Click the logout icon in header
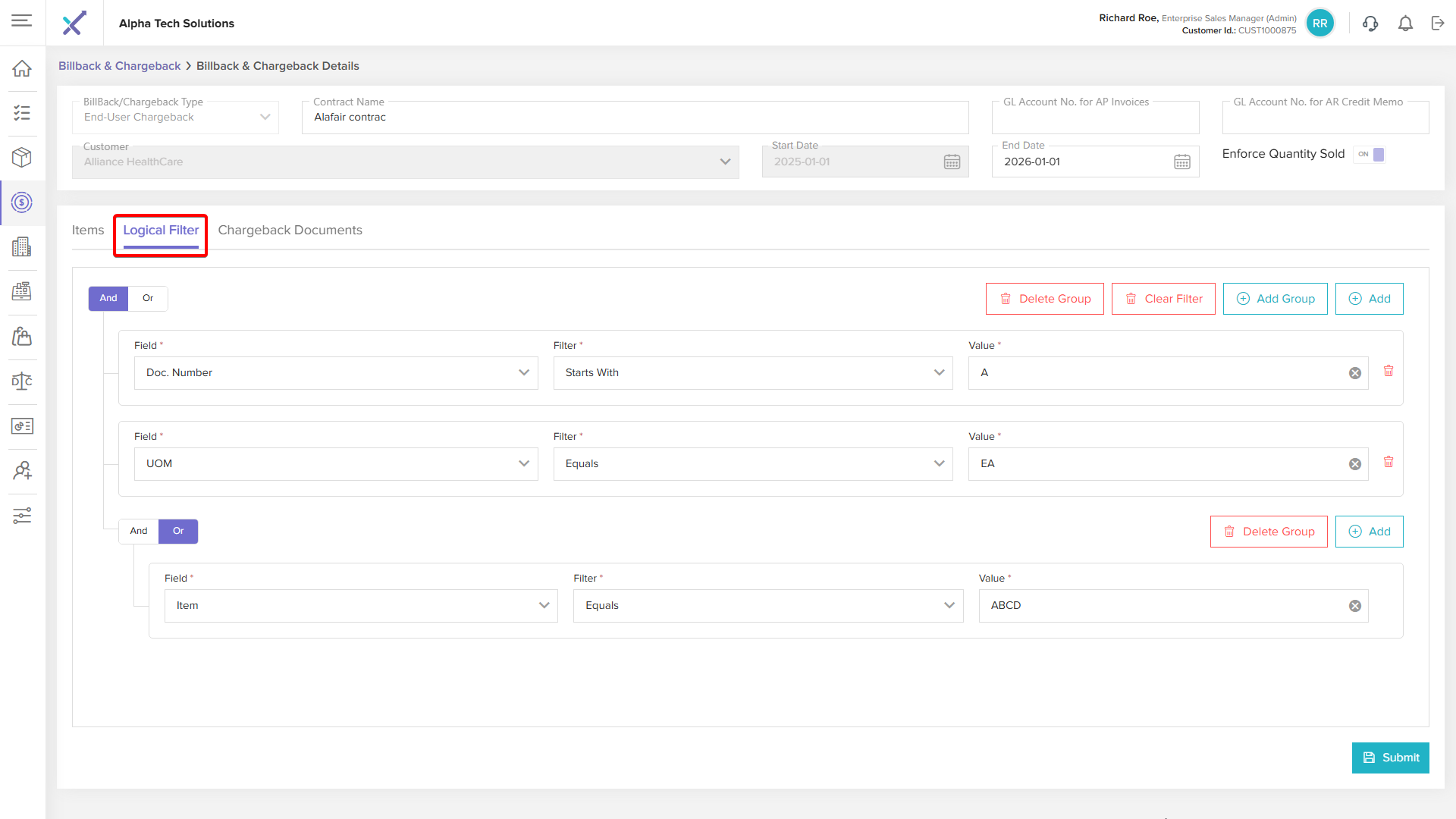Image resolution: width=1456 pixels, height=819 pixels. (x=1438, y=24)
